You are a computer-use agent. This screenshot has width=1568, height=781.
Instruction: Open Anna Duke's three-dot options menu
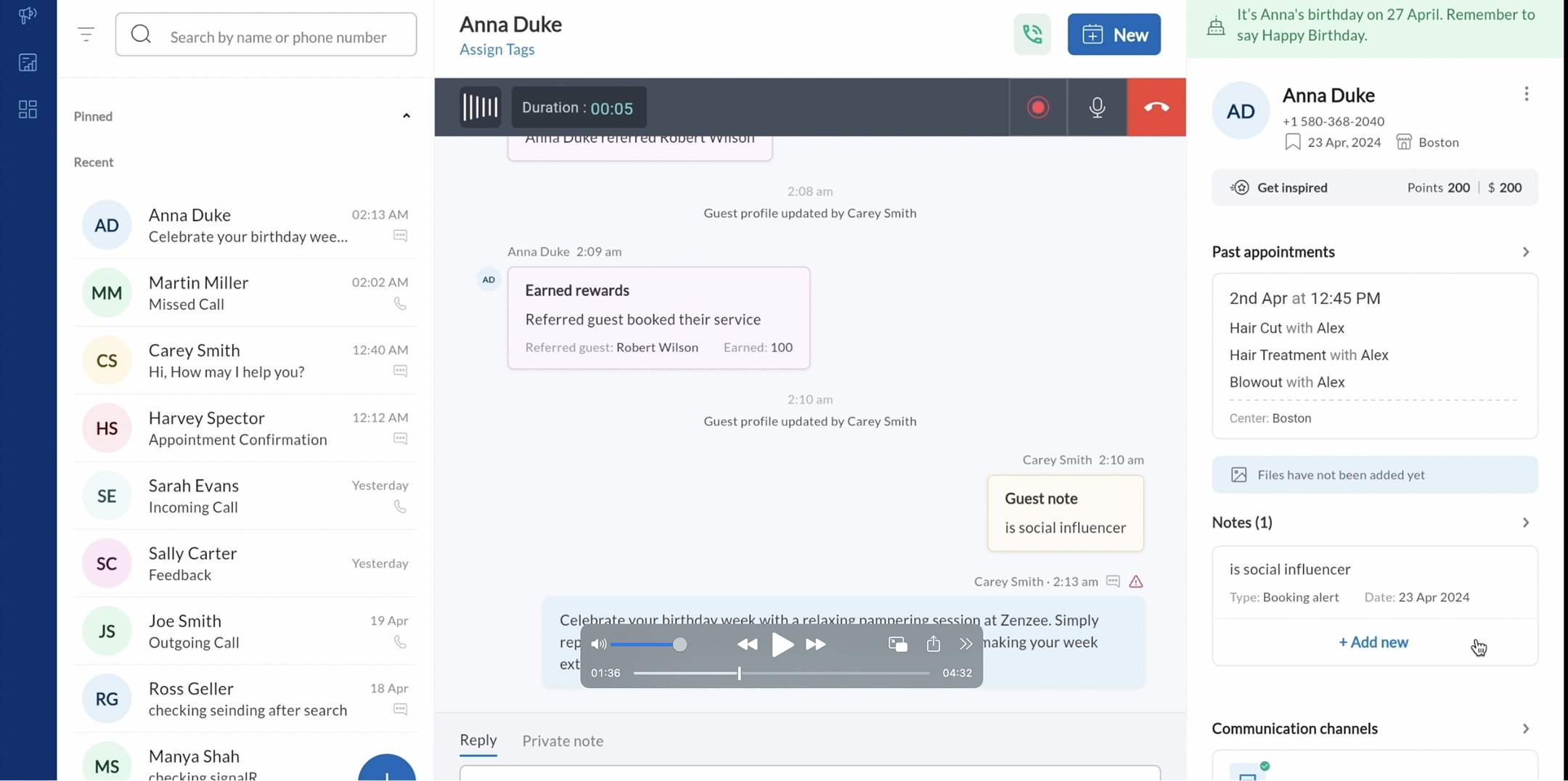click(1527, 94)
